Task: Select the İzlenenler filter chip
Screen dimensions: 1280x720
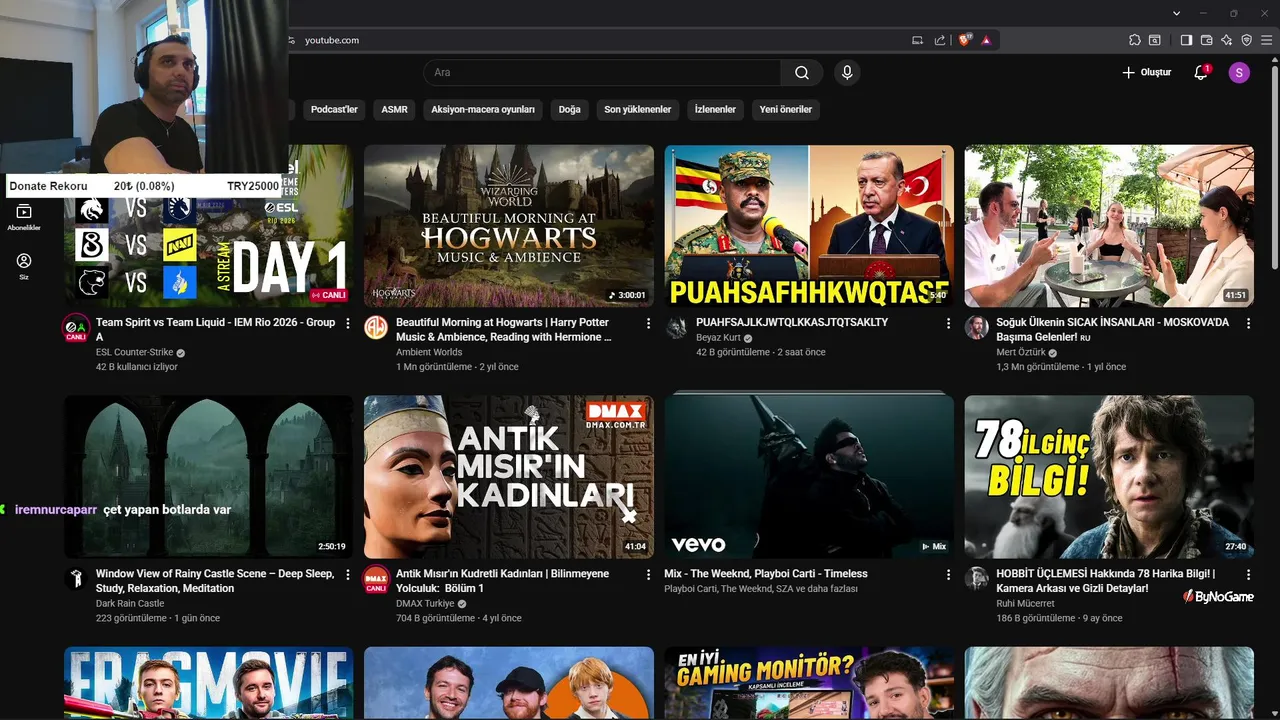Action: point(715,109)
